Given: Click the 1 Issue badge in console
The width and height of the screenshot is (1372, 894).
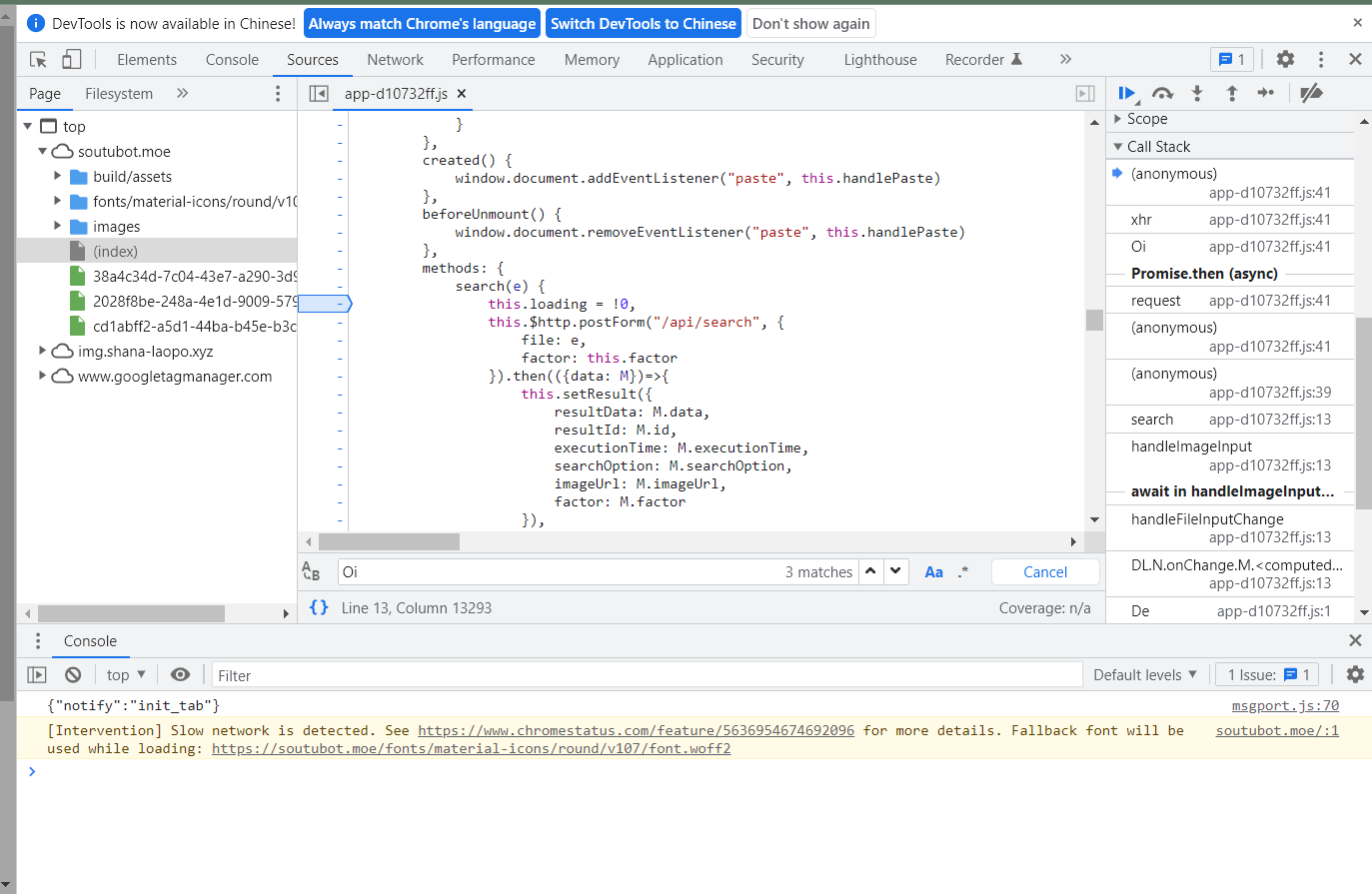Looking at the screenshot, I should point(1268,675).
